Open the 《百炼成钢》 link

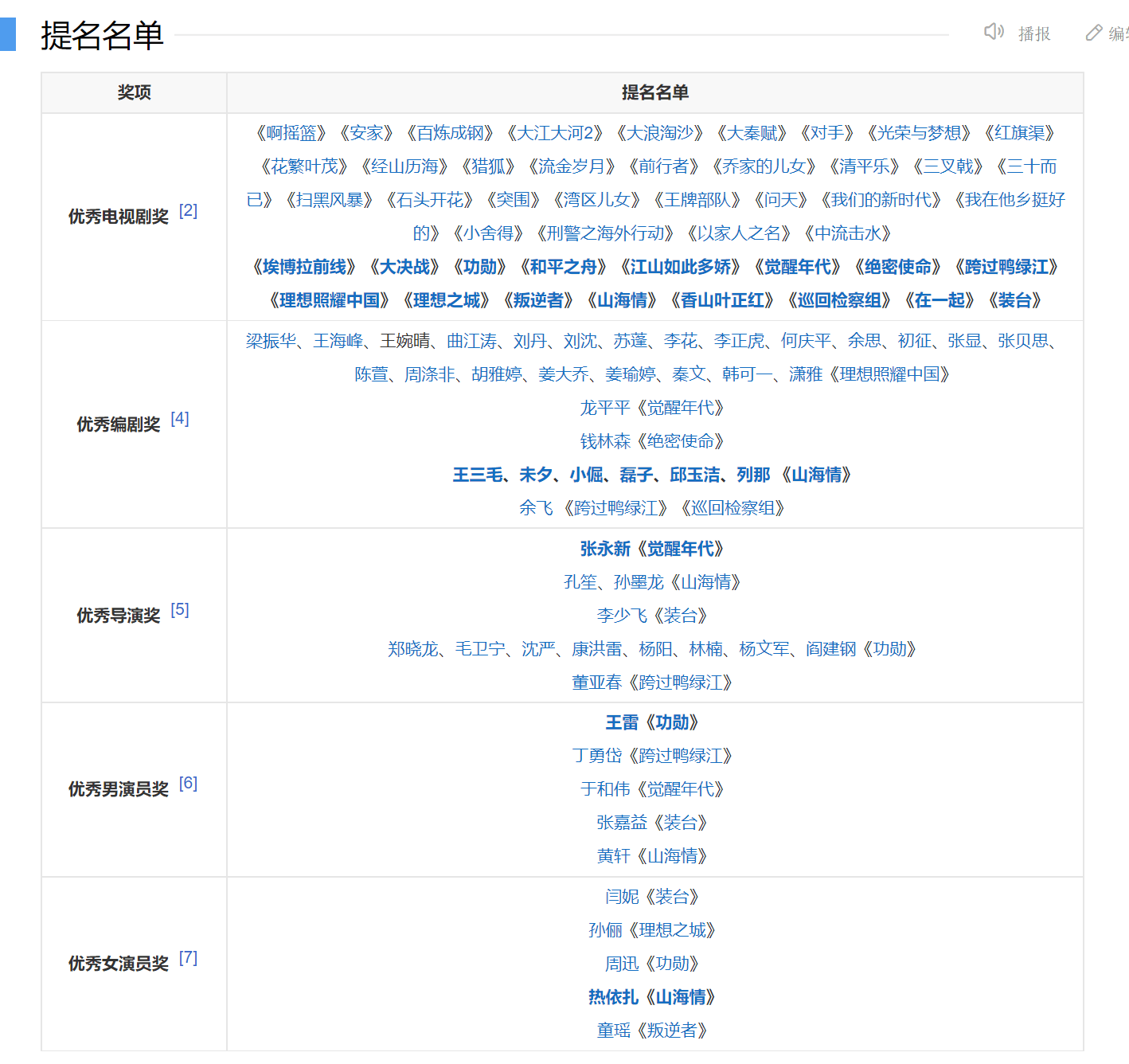(x=450, y=133)
